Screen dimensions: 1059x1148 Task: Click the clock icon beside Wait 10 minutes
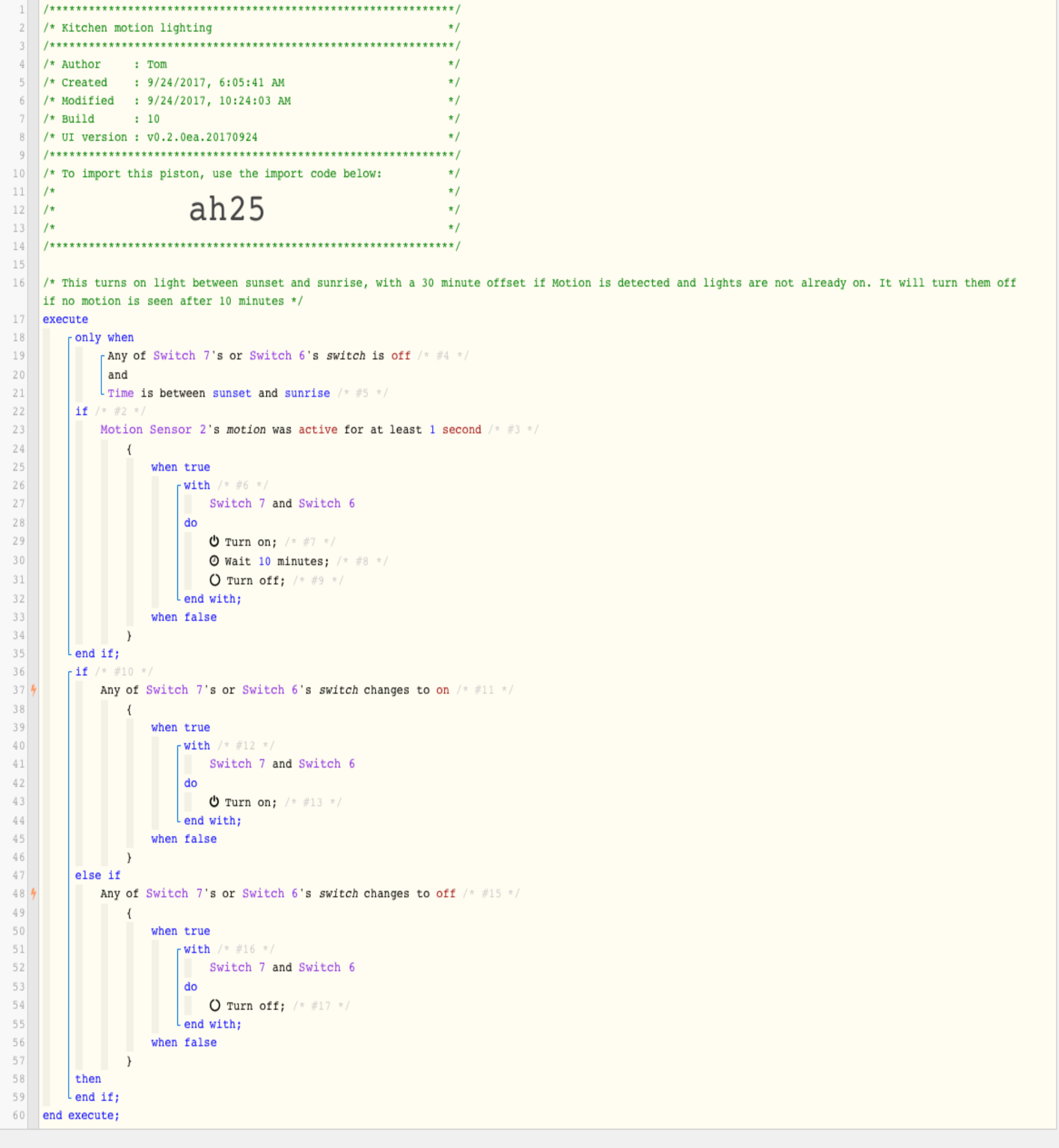[x=214, y=561]
